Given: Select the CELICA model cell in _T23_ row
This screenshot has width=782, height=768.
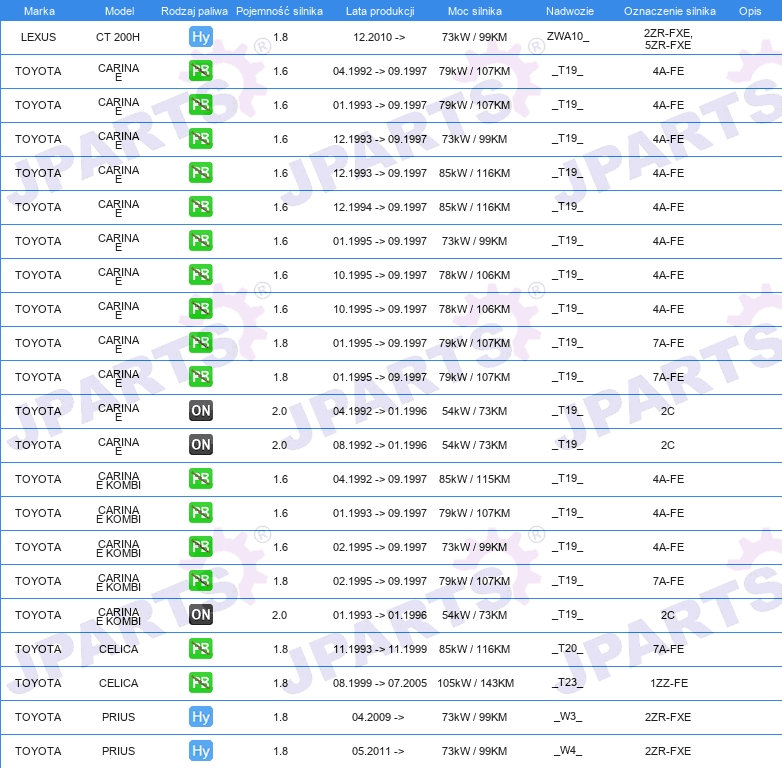Looking at the screenshot, I should click(x=119, y=683).
